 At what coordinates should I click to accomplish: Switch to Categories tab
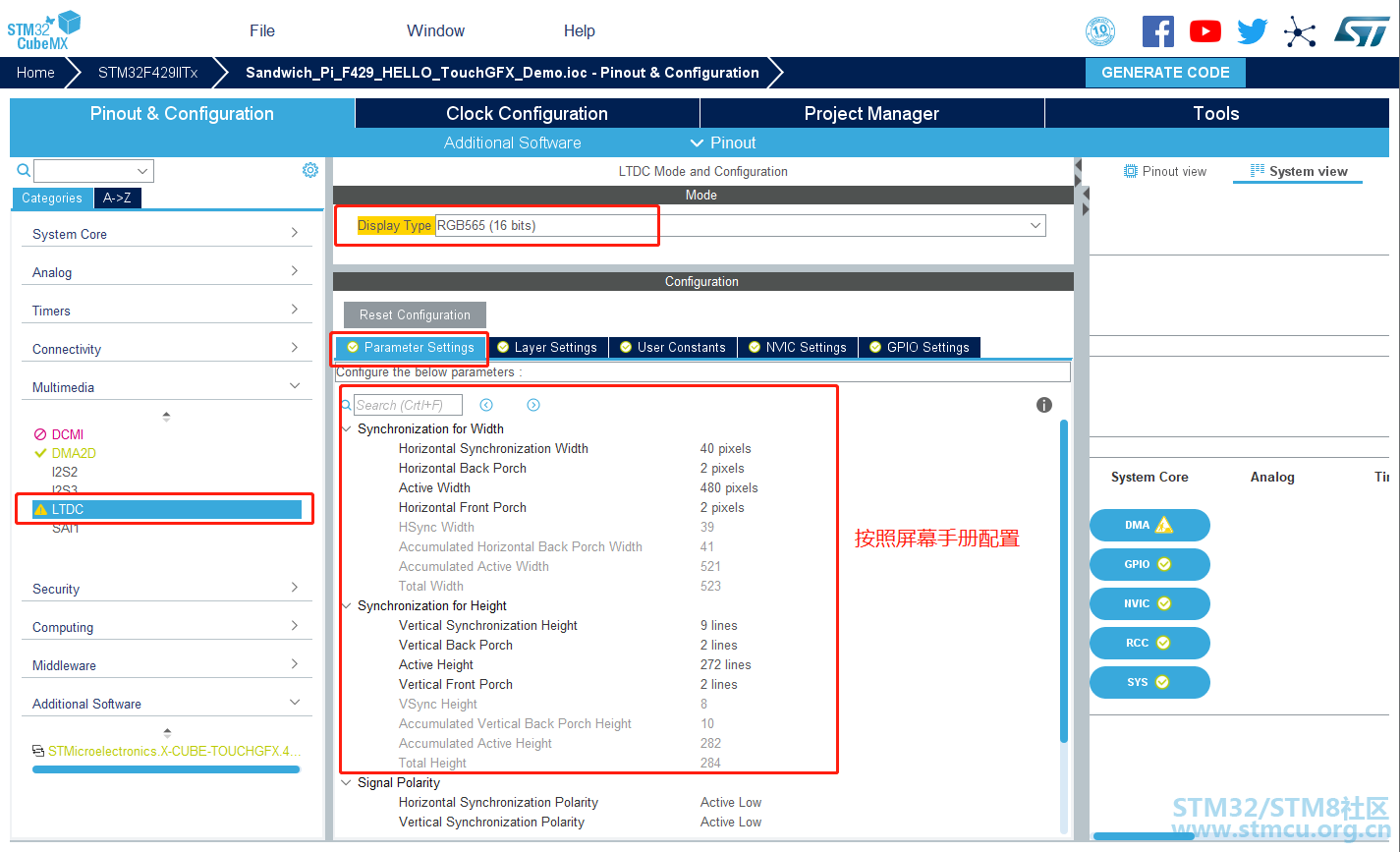52,198
